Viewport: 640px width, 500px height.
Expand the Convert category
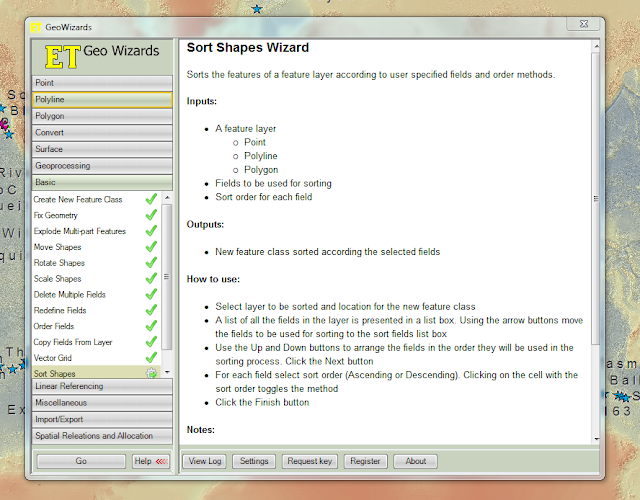pos(102,133)
